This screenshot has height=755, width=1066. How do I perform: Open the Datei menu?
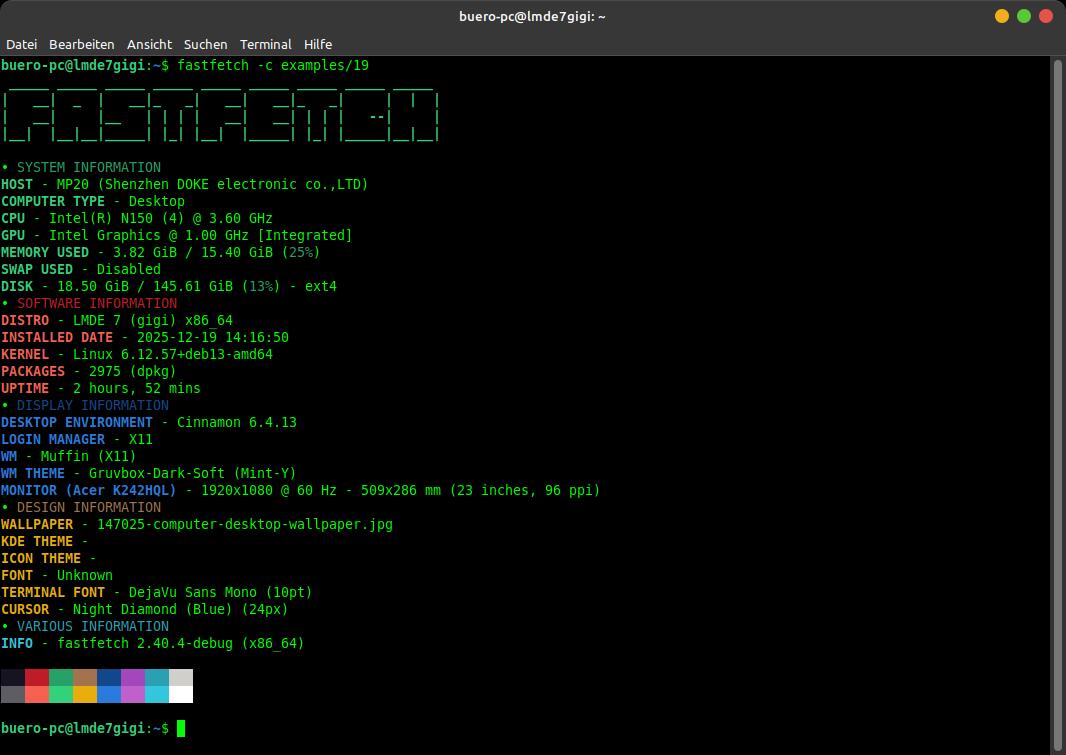click(22, 44)
